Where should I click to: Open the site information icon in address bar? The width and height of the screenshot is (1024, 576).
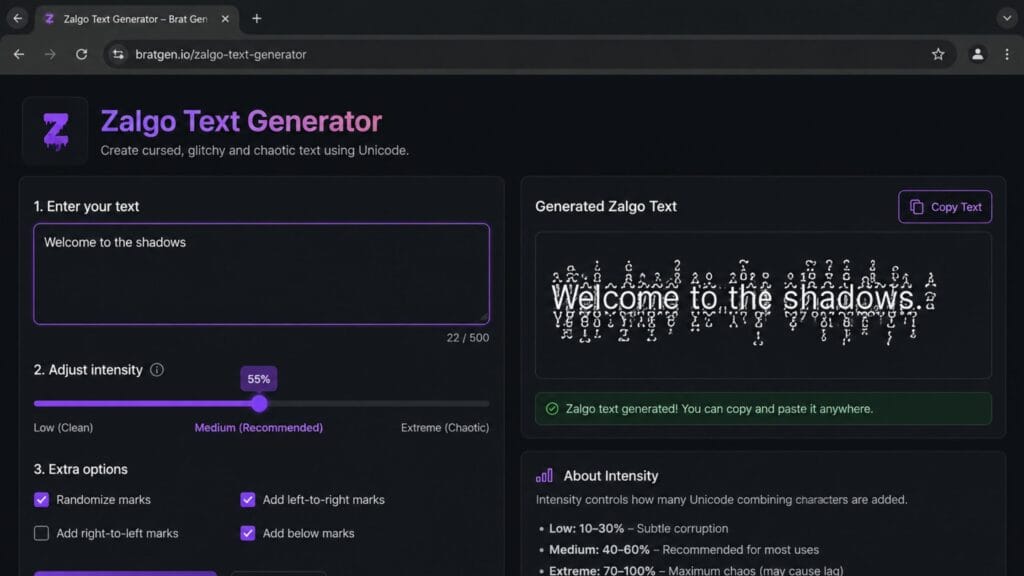[x=118, y=54]
